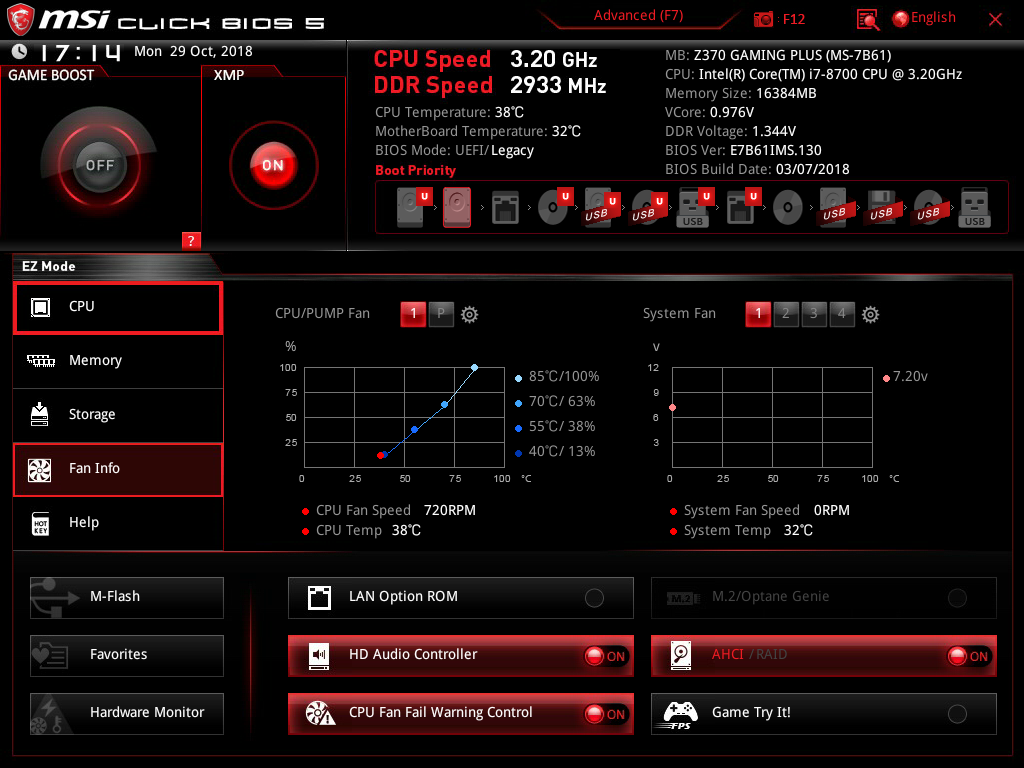Select the legacy USB hard disk boot icon
This screenshot has height=768, width=1024.
click(x=834, y=208)
